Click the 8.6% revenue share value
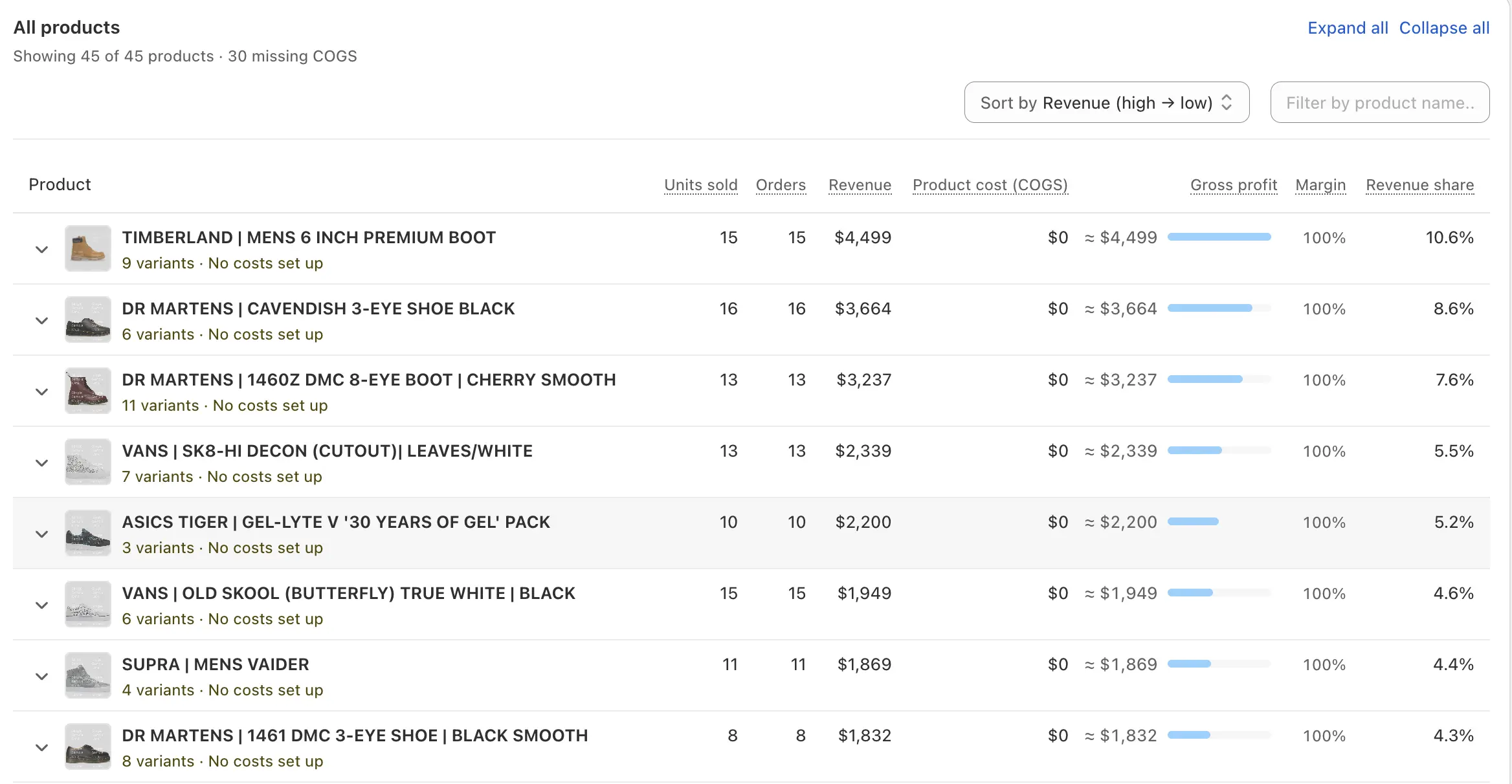Viewport: 1512px width, 784px height. (1454, 309)
